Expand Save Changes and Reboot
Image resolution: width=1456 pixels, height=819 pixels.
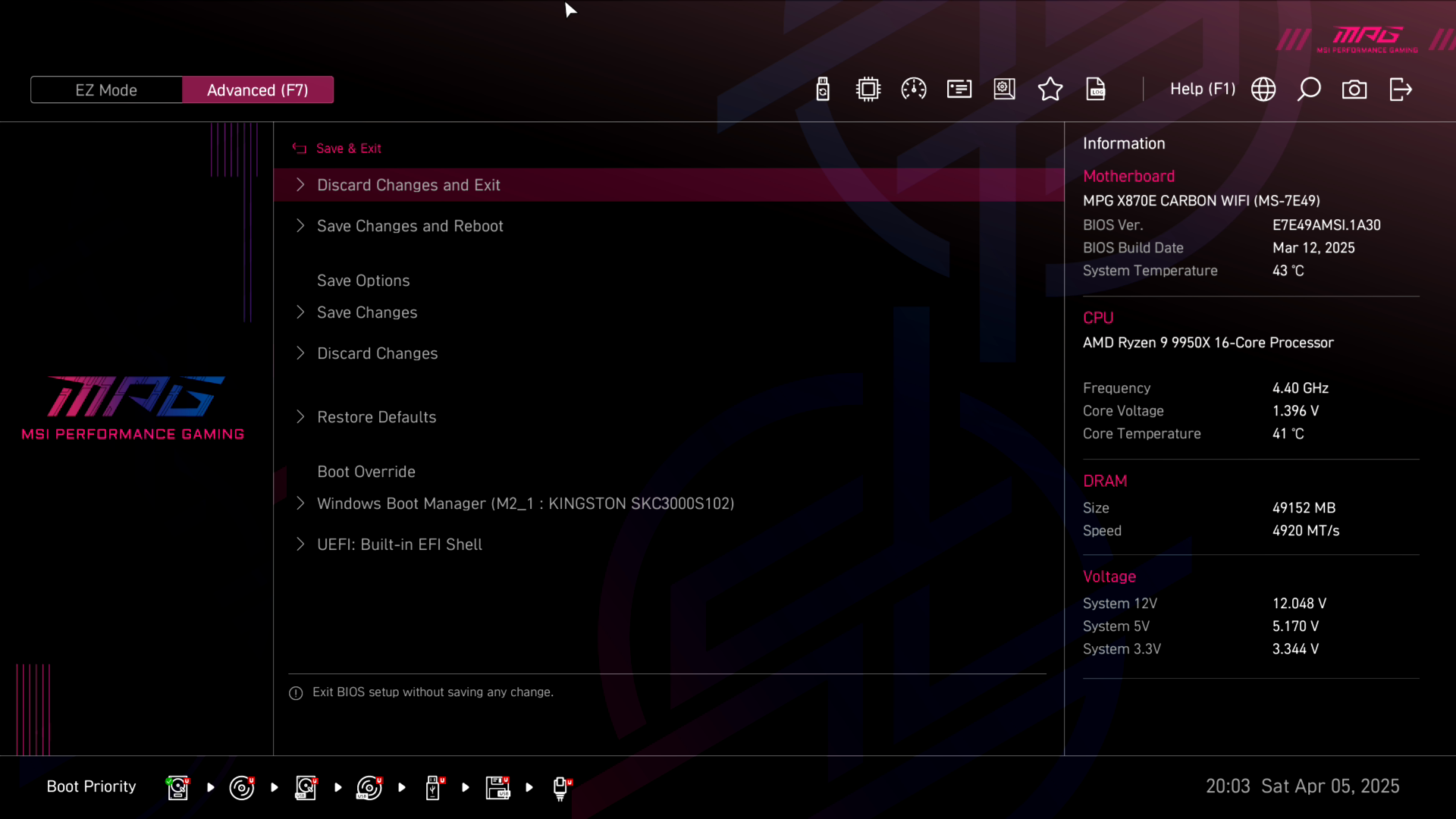pyautogui.click(x=409, y=226)
